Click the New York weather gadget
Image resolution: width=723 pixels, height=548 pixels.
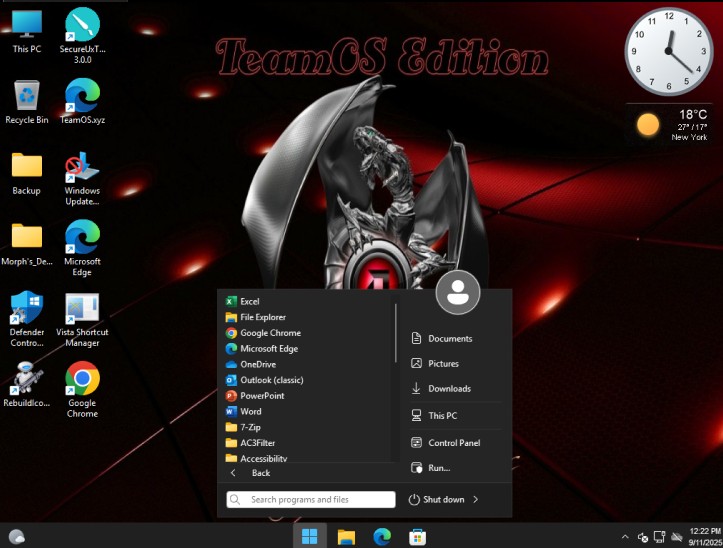669,125
